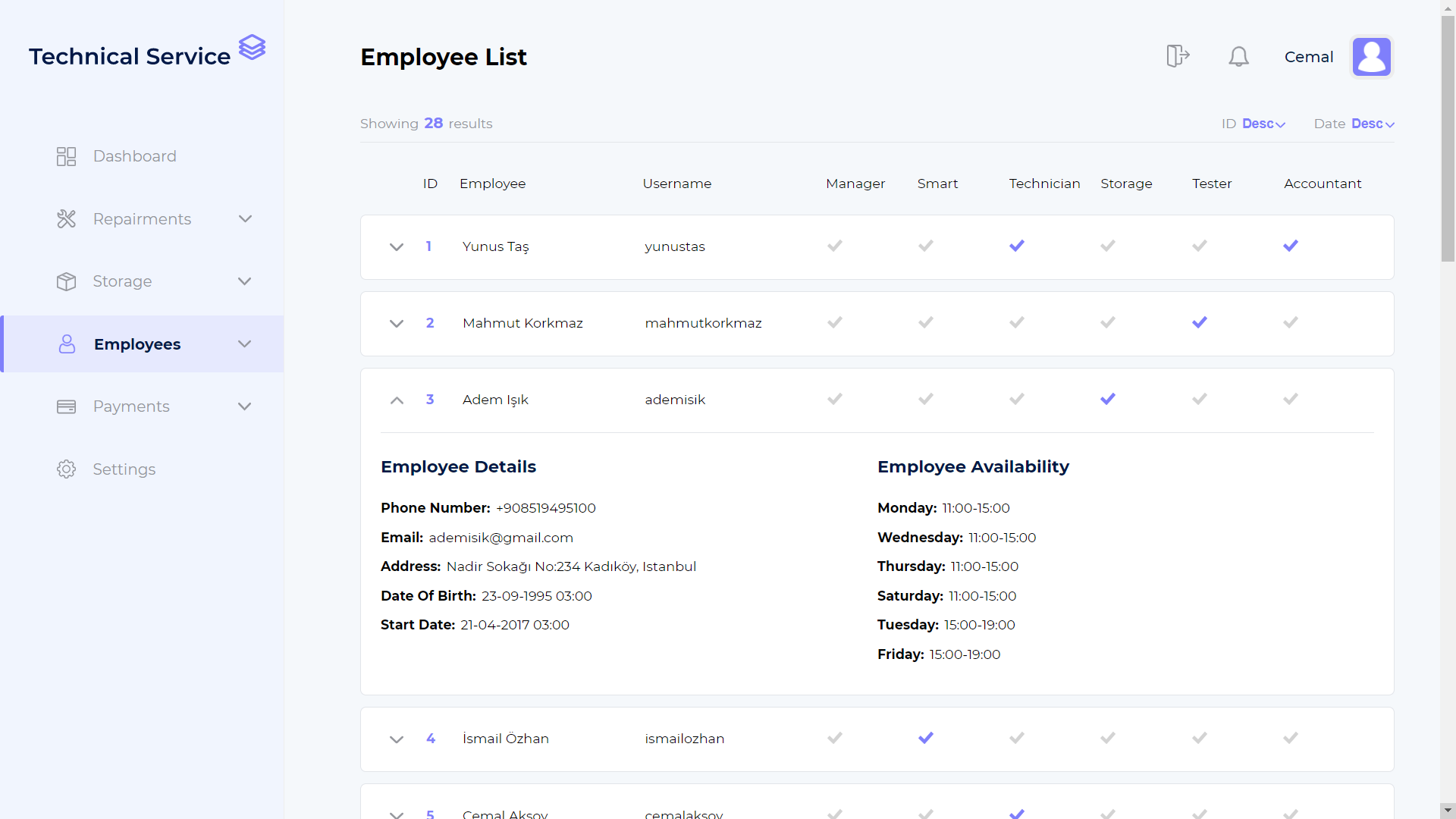Screen dimensions: 1456x819
Task: Click Cemal's user avatar icon
Action: coord(1371,57)
